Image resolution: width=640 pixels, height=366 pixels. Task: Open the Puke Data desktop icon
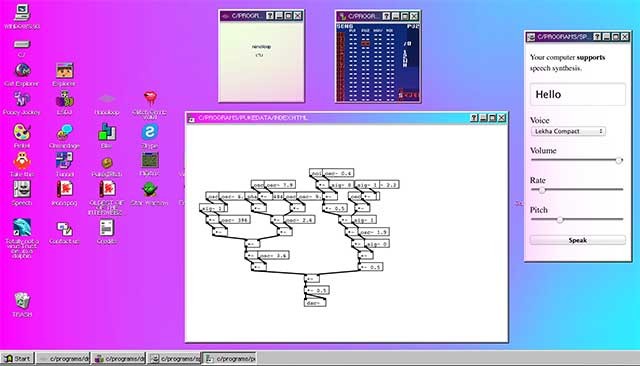(107, 163)
